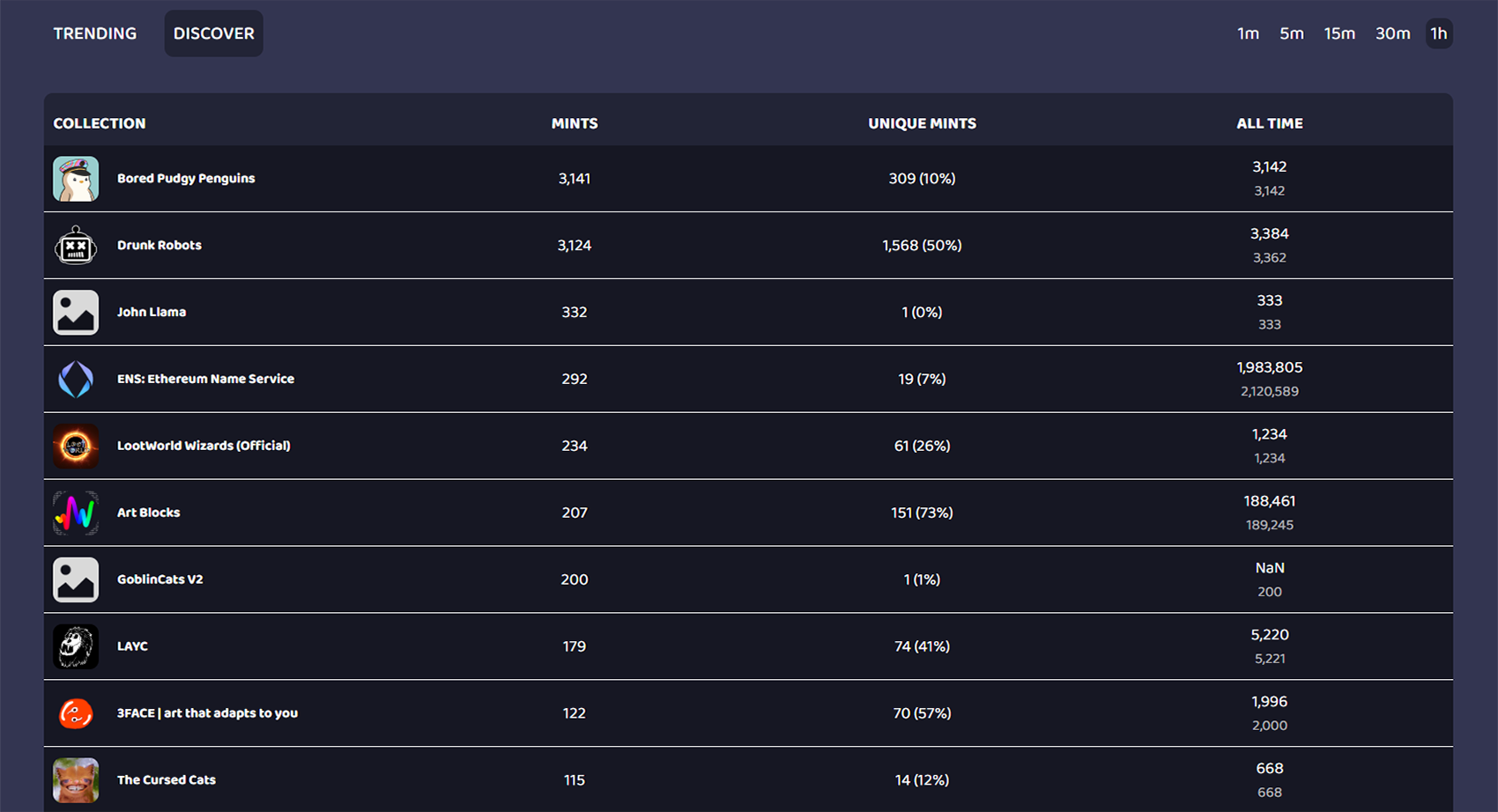Open 3FACE | art that adapts to you
This screenshot has height=812, width=1498.
point(208,713)
